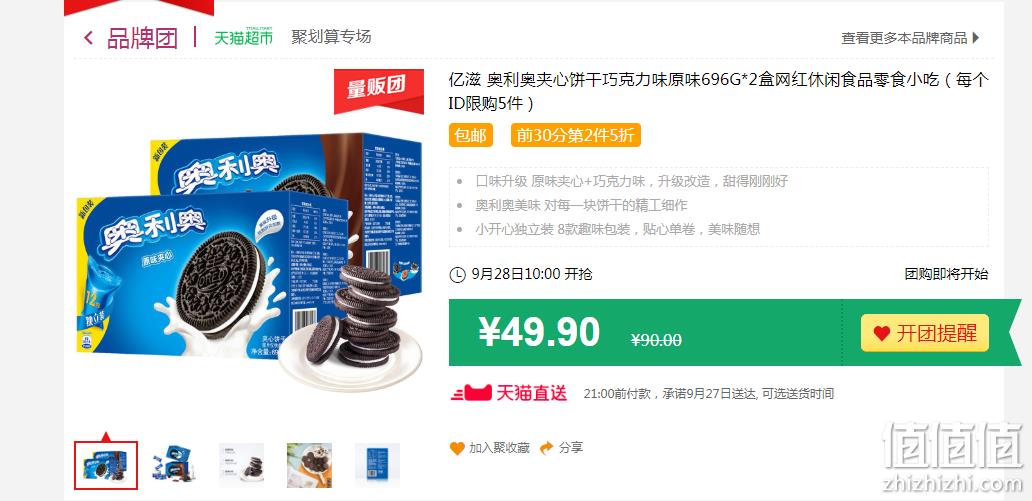Select the first Oreo product thumbnail
The image size is (1032, 501).
pos(106,465)
